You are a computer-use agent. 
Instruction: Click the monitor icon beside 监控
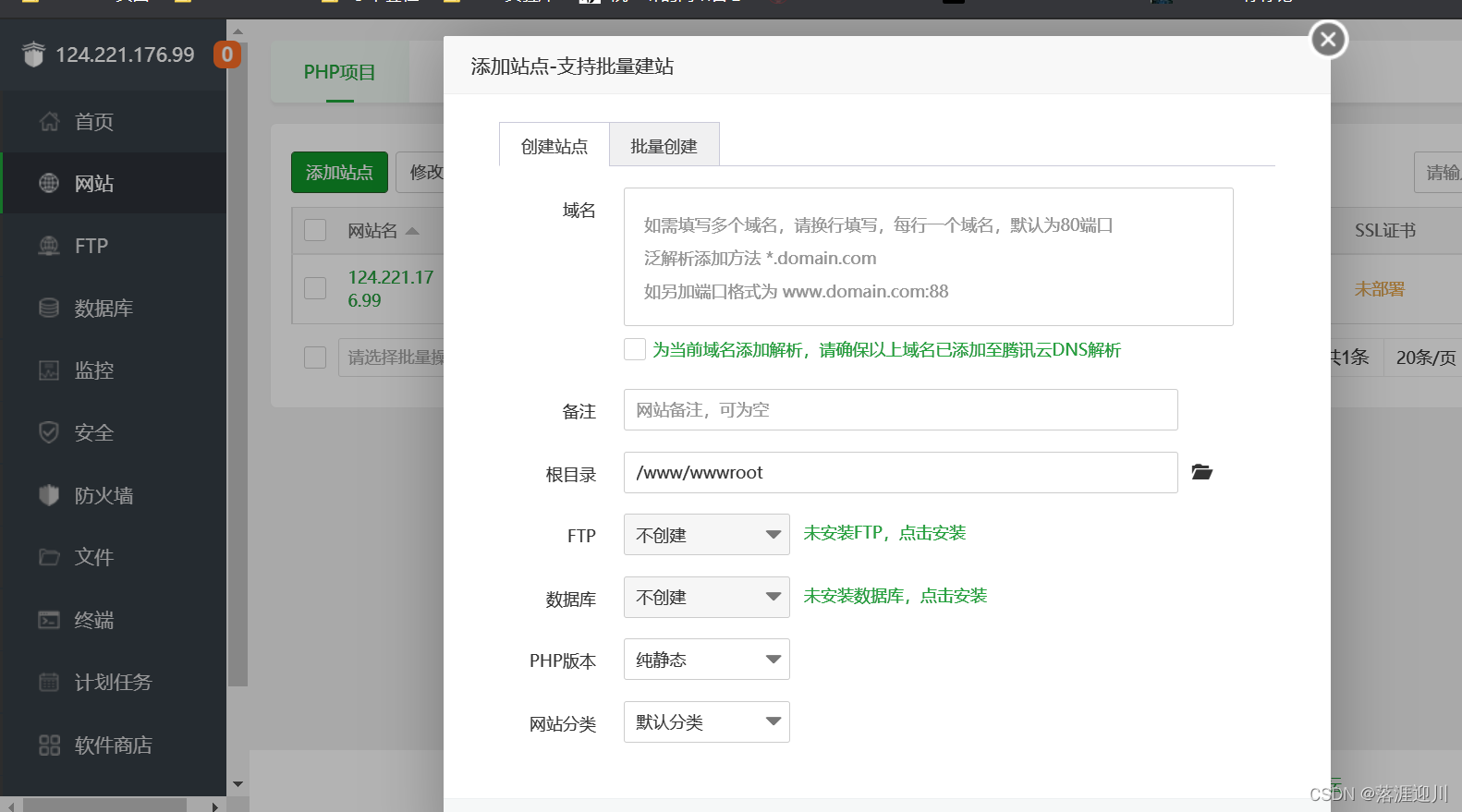(x=49, y=370)
